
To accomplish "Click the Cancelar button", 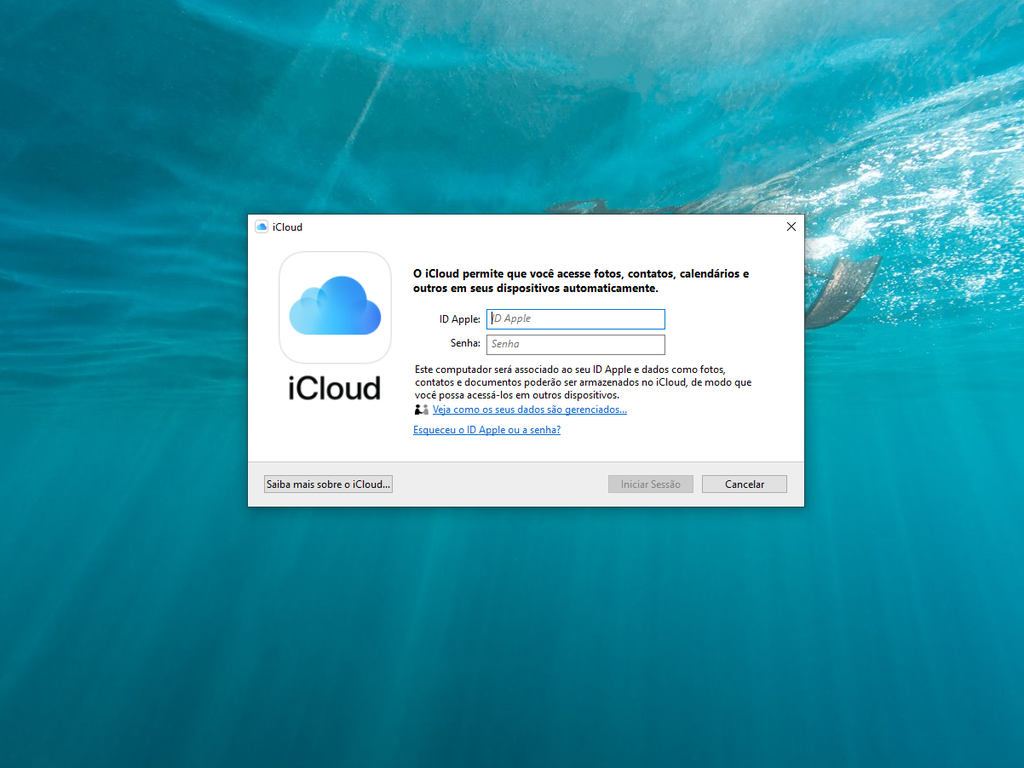I will click(x=744, y=484).
